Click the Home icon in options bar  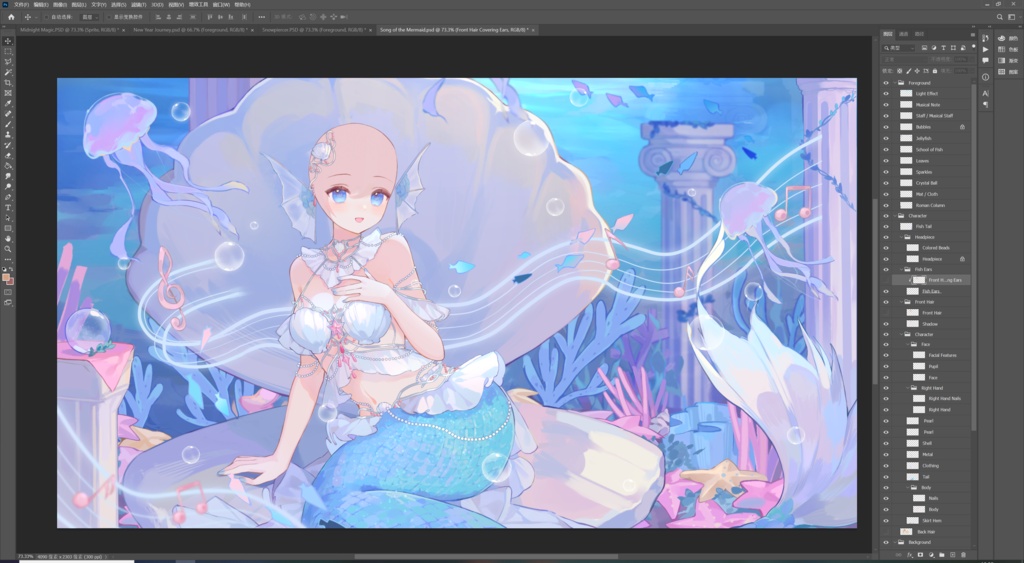click(11, 17)
